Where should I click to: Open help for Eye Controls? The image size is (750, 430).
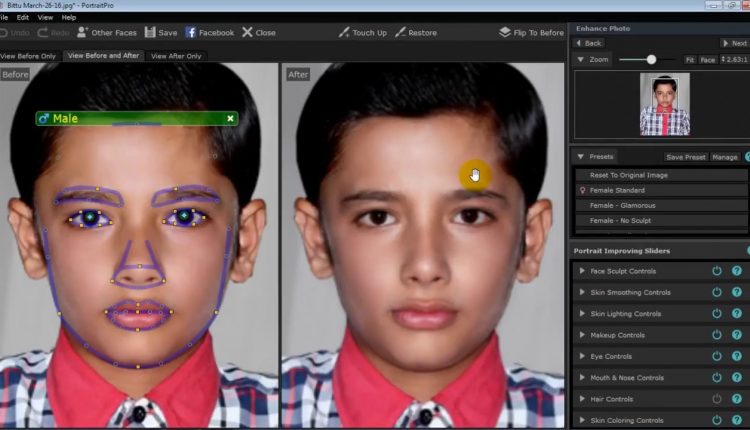tap(737, 356)
